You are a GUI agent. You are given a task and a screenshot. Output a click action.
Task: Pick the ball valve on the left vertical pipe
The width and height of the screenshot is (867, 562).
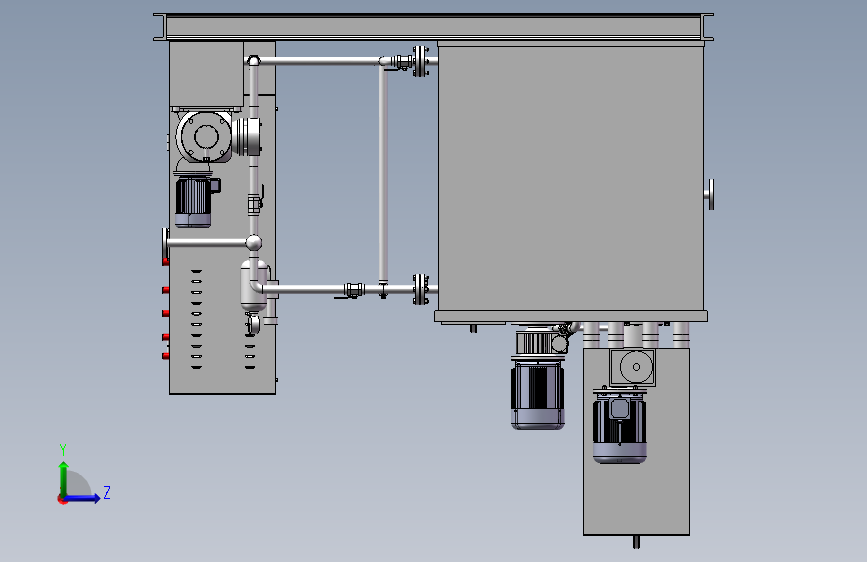pos(255,202)
